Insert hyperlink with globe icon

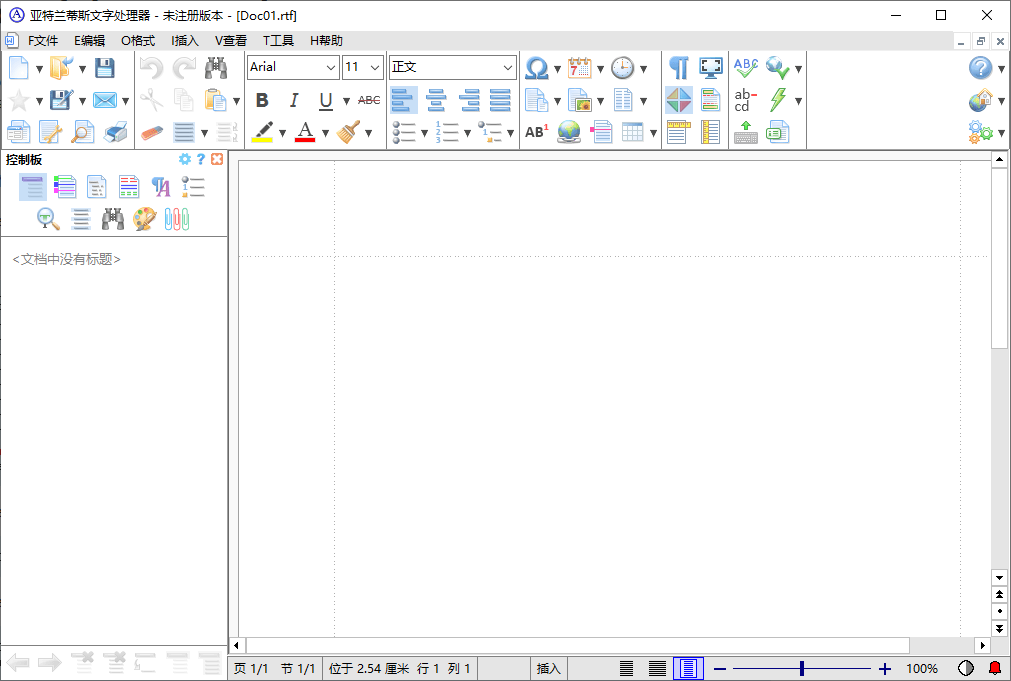(x=569, y=132)
